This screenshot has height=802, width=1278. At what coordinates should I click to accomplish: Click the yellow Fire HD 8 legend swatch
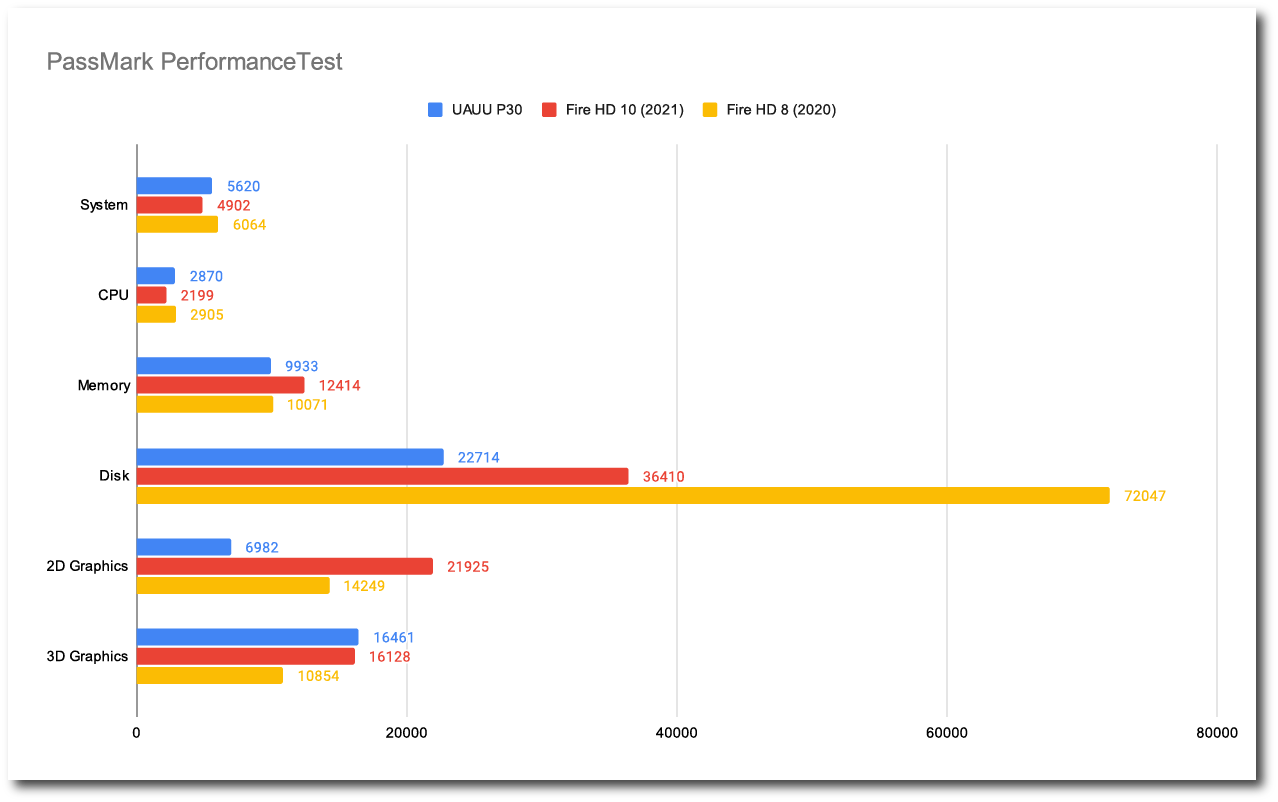tap(710, 110)
